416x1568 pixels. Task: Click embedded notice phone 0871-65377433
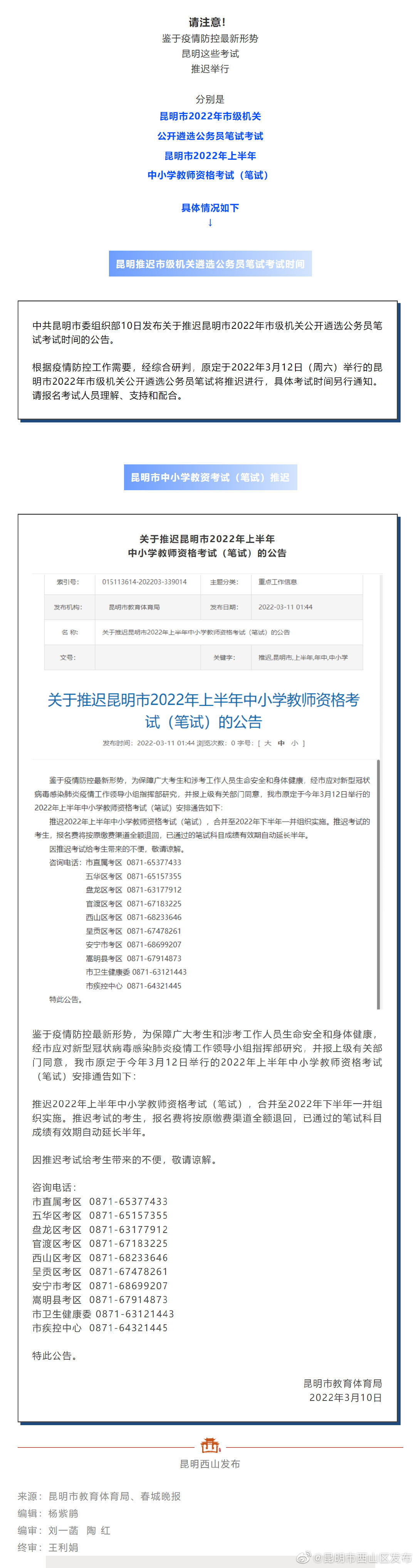pyautogui.click(x=154, y=863)
